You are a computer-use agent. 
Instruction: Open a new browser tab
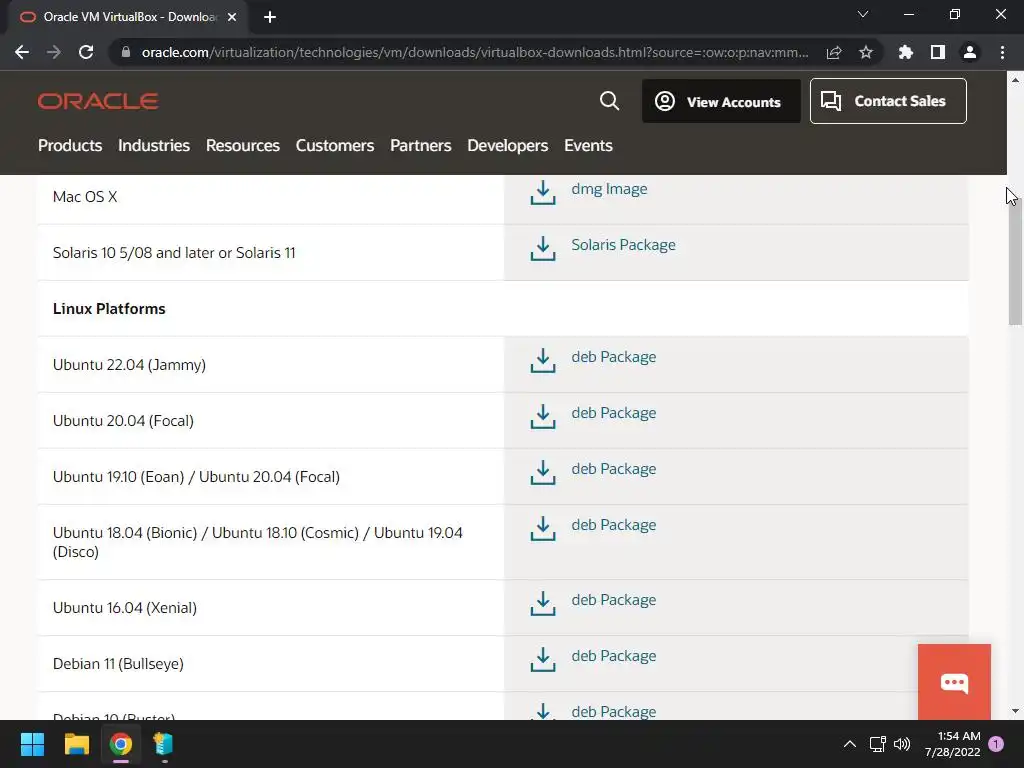coord(270,17)
